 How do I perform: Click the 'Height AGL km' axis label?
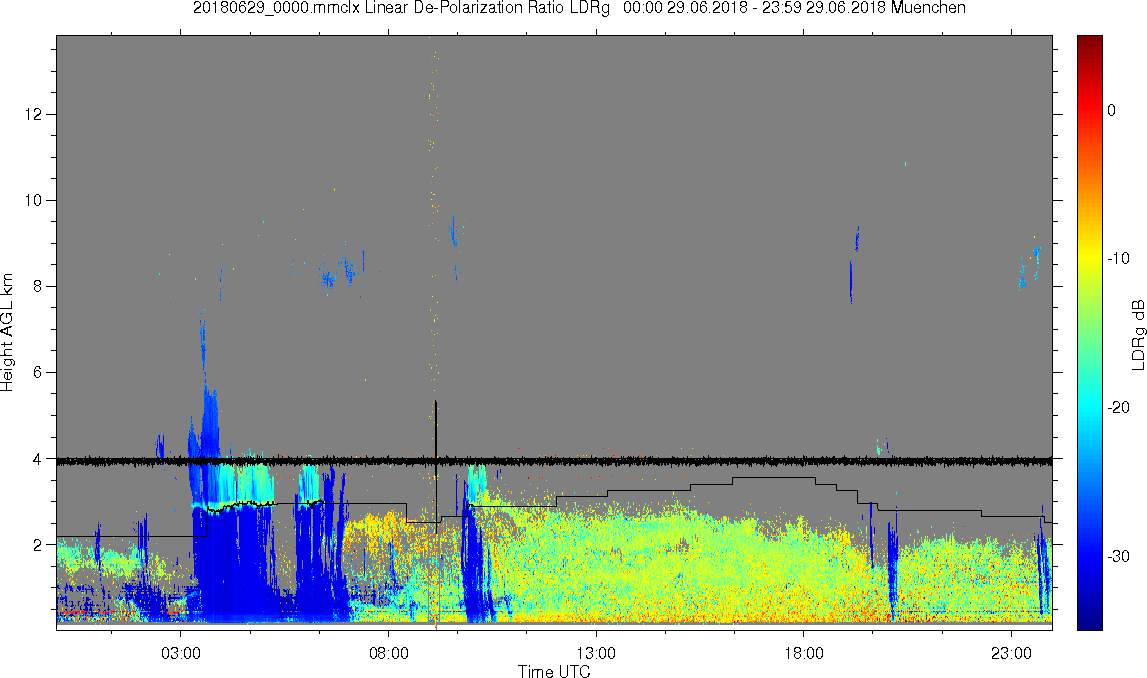point(7,333)
